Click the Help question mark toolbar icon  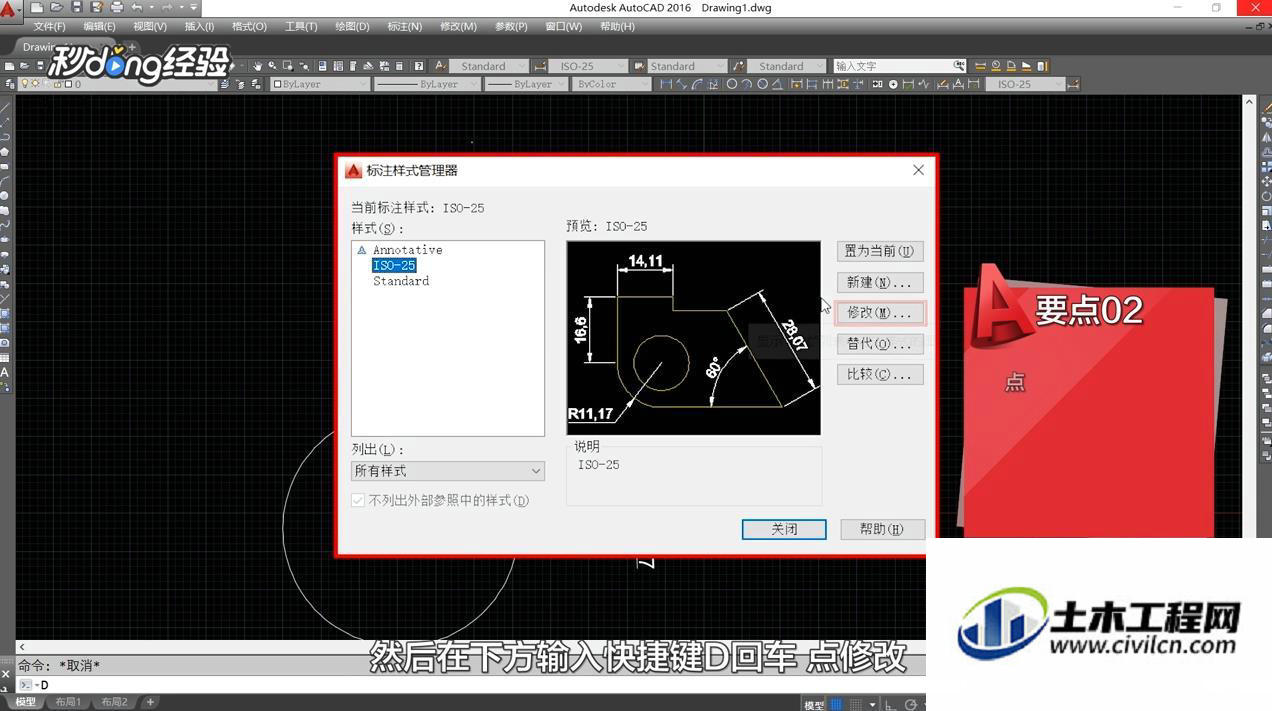pos(418,66)
